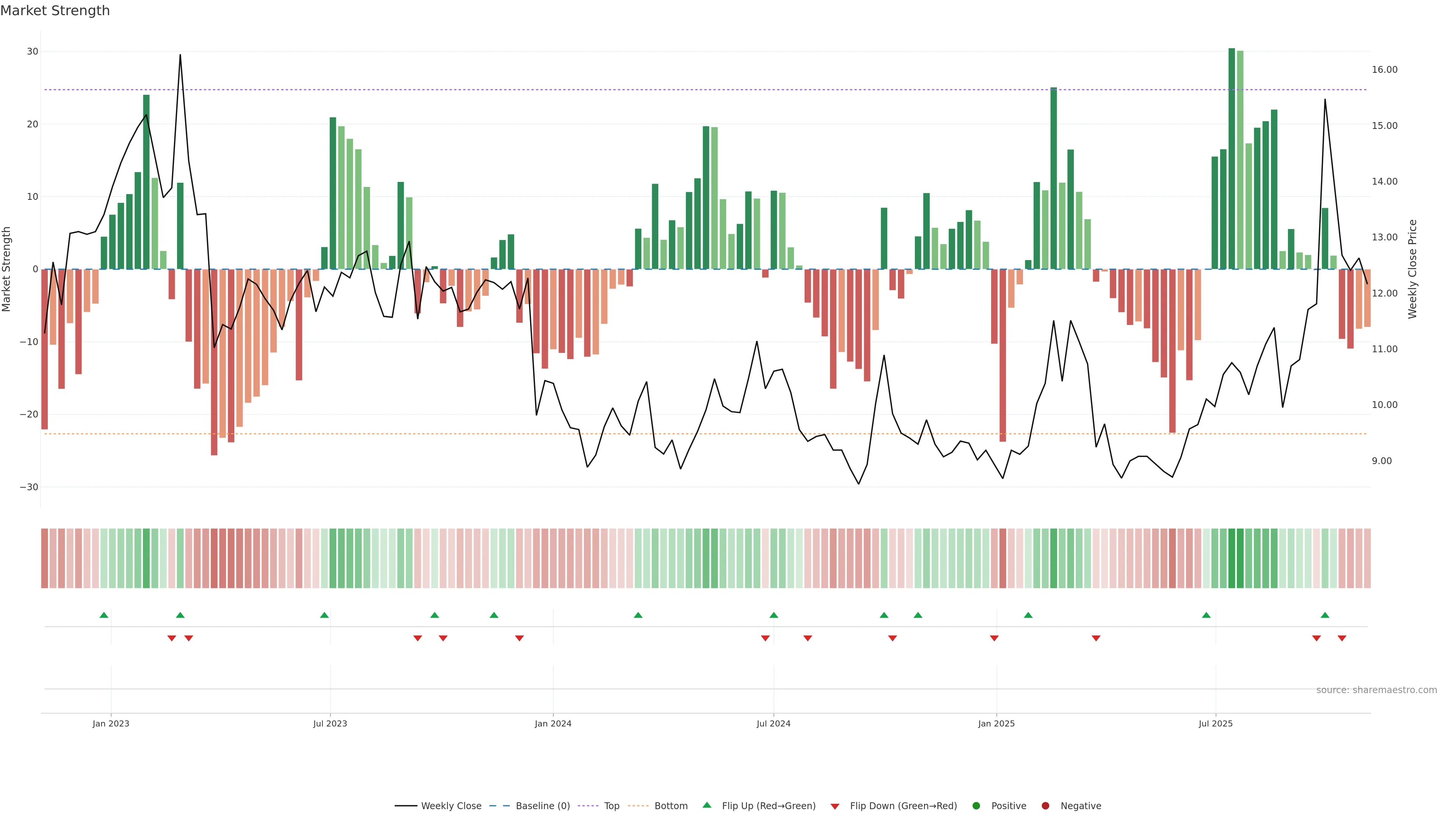Click the Jan 2023 x-axis label

click(x=111, y=723)
